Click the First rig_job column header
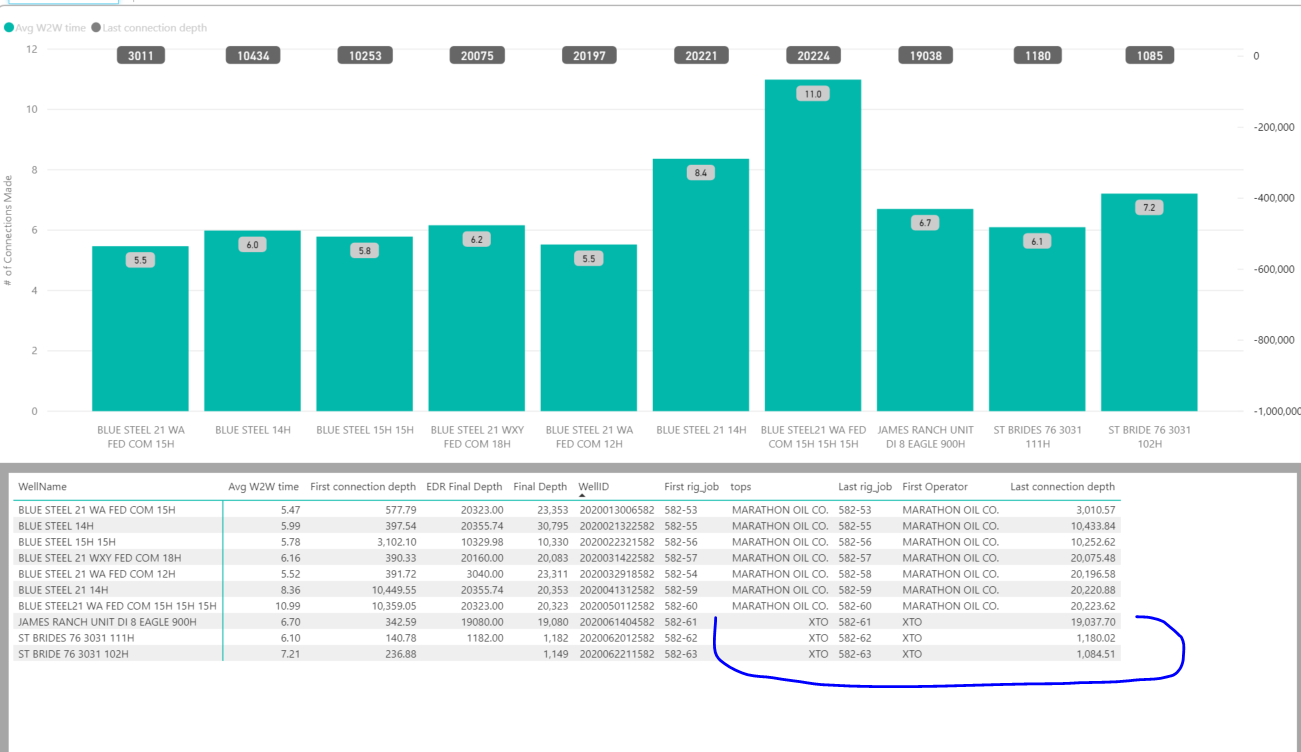 691,487
